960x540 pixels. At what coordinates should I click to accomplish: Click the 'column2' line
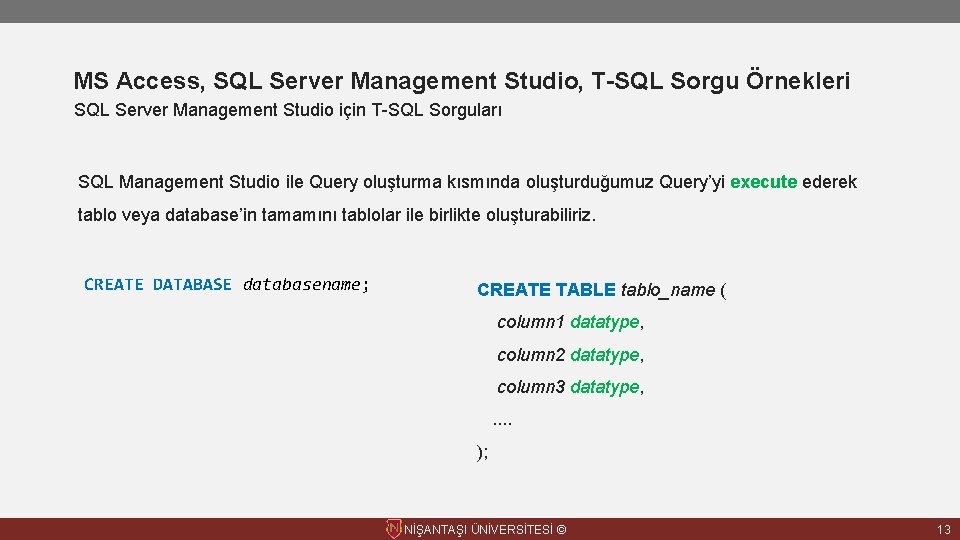(x=570, y=355)
